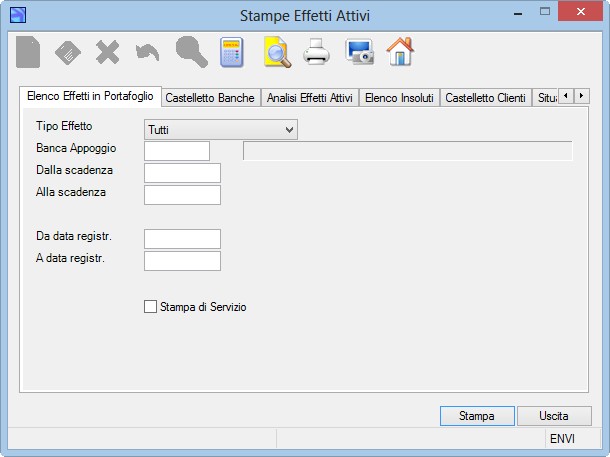Click the home house icon
The width and height of the screenshot is (610, 457).
click(400, 51)
